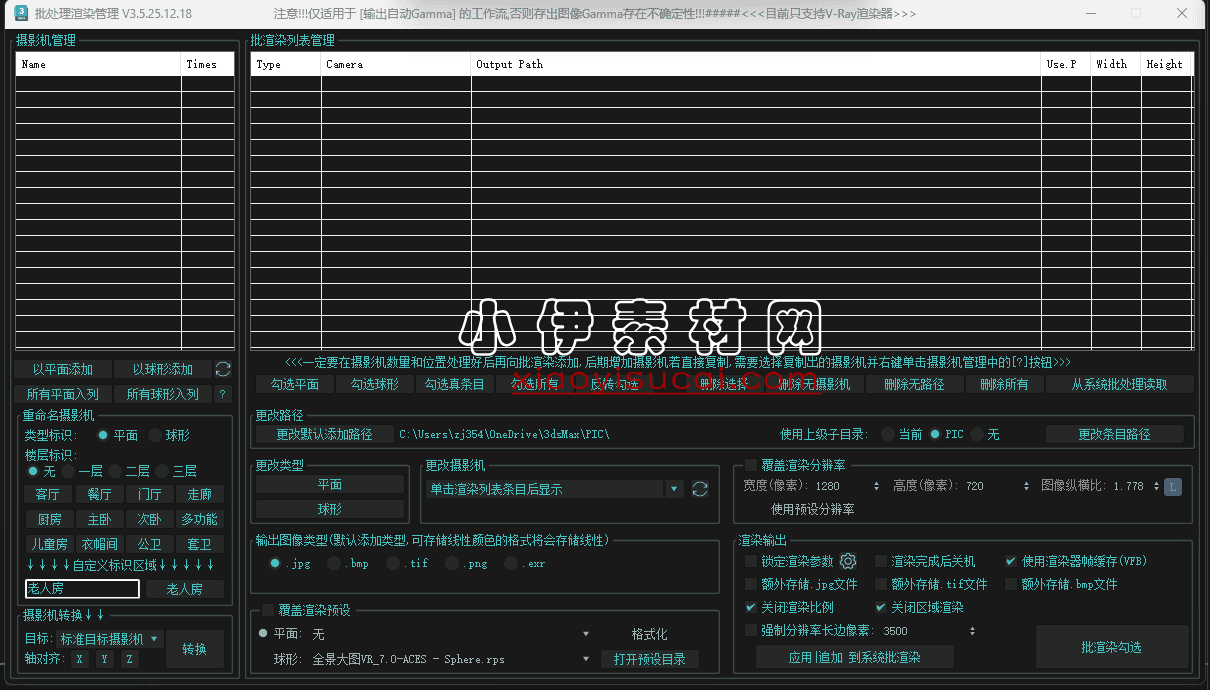Click the 批渲染勾选 button
Screen dimensions: 1210x690
click(1111, 648)
